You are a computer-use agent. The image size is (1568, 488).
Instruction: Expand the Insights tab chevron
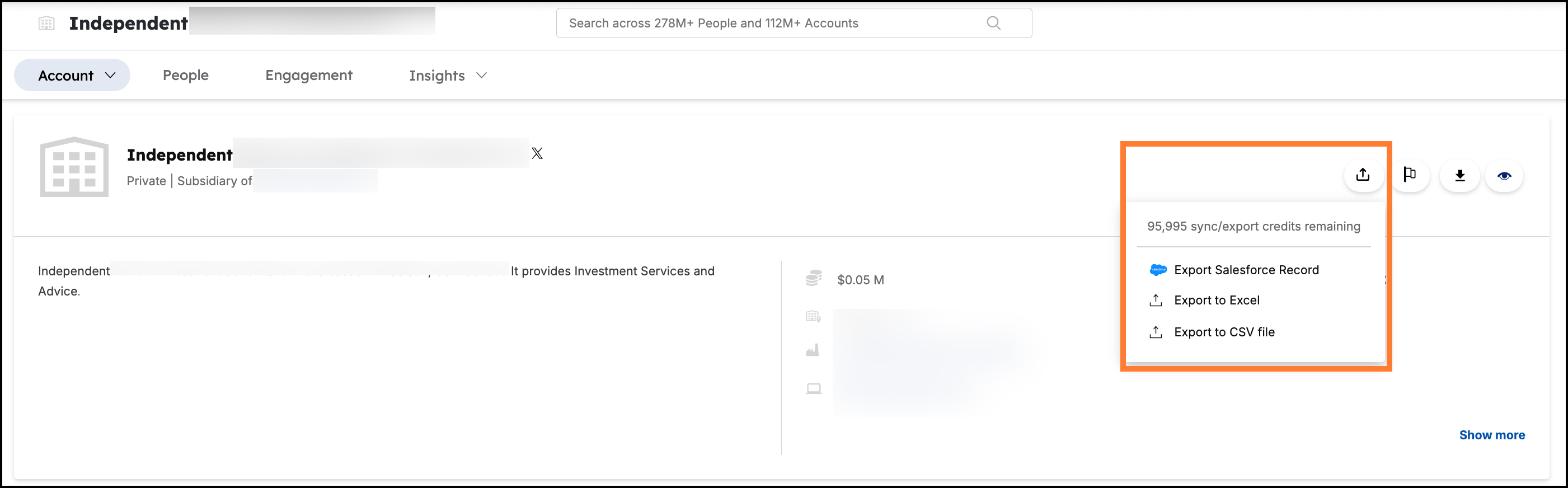tap(481, 76)
